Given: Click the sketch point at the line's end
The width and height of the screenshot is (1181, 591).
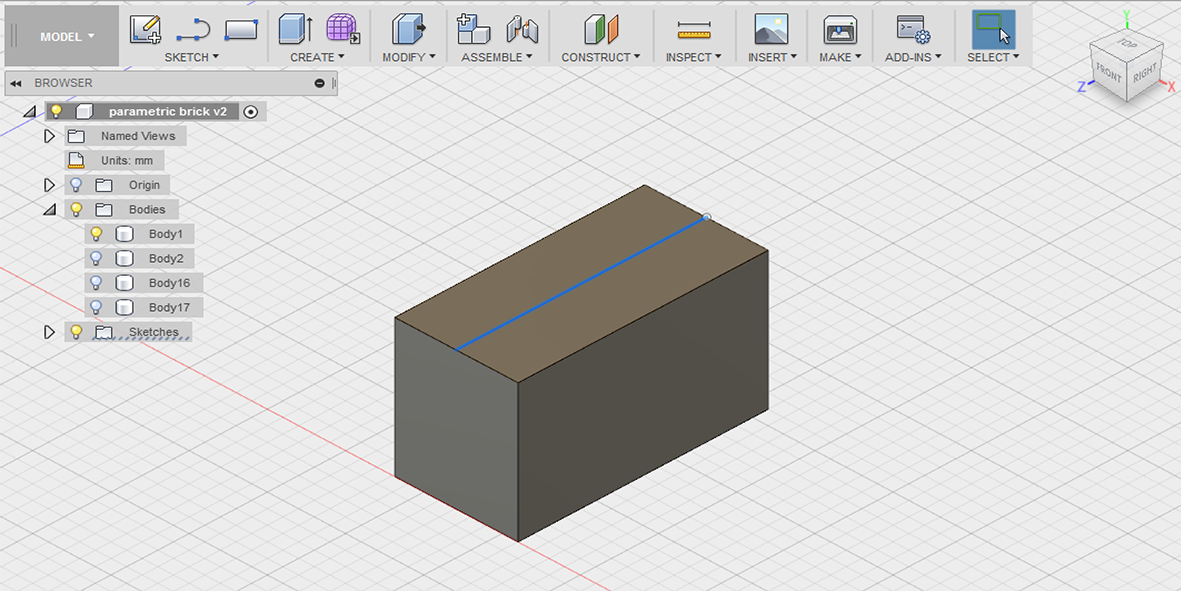Looking at the screenshot, I should [x=706, y=218].
